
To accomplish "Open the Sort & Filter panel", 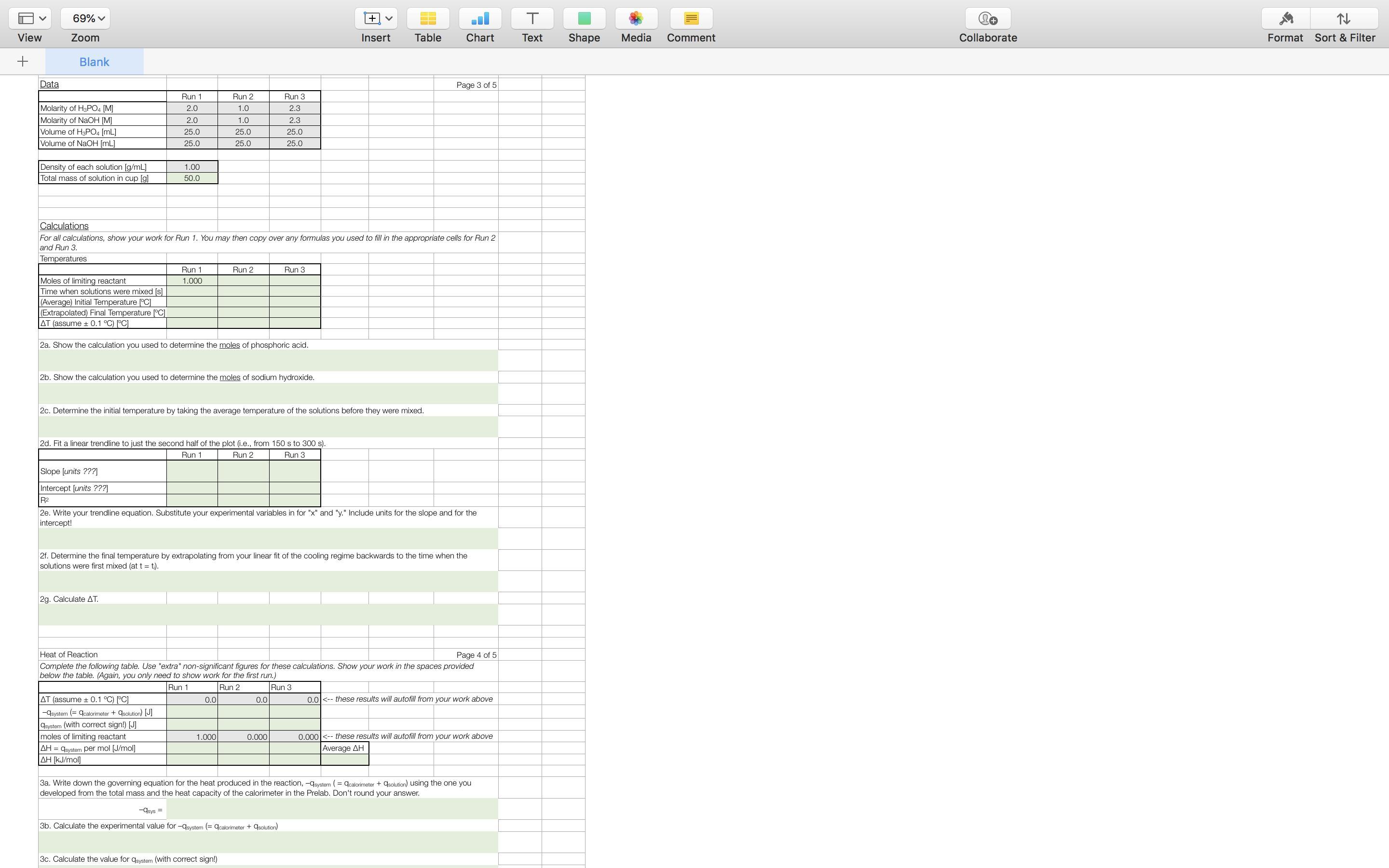I will 1344,19.
